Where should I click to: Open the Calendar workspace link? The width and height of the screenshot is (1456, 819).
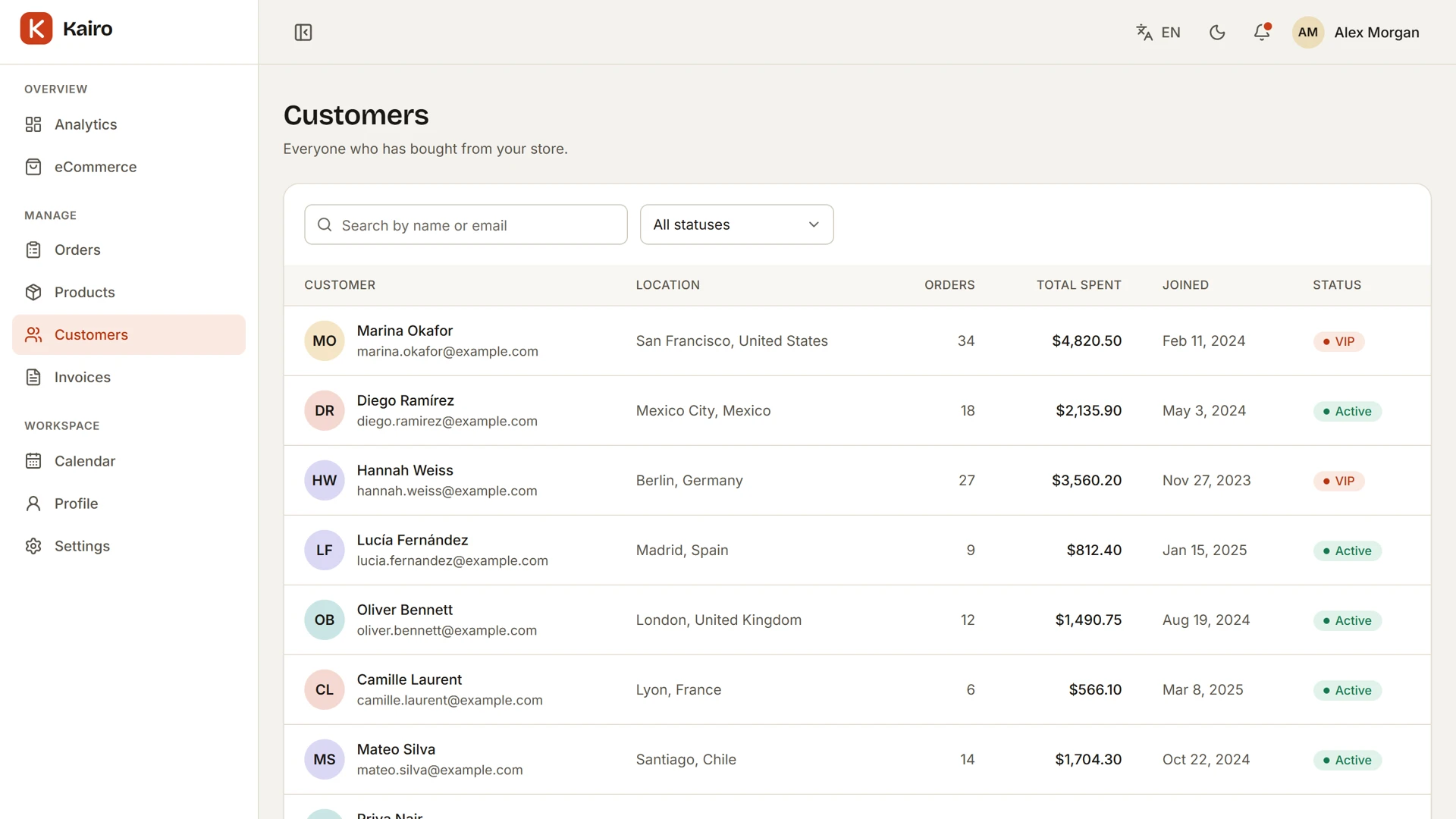coord(129,461)
